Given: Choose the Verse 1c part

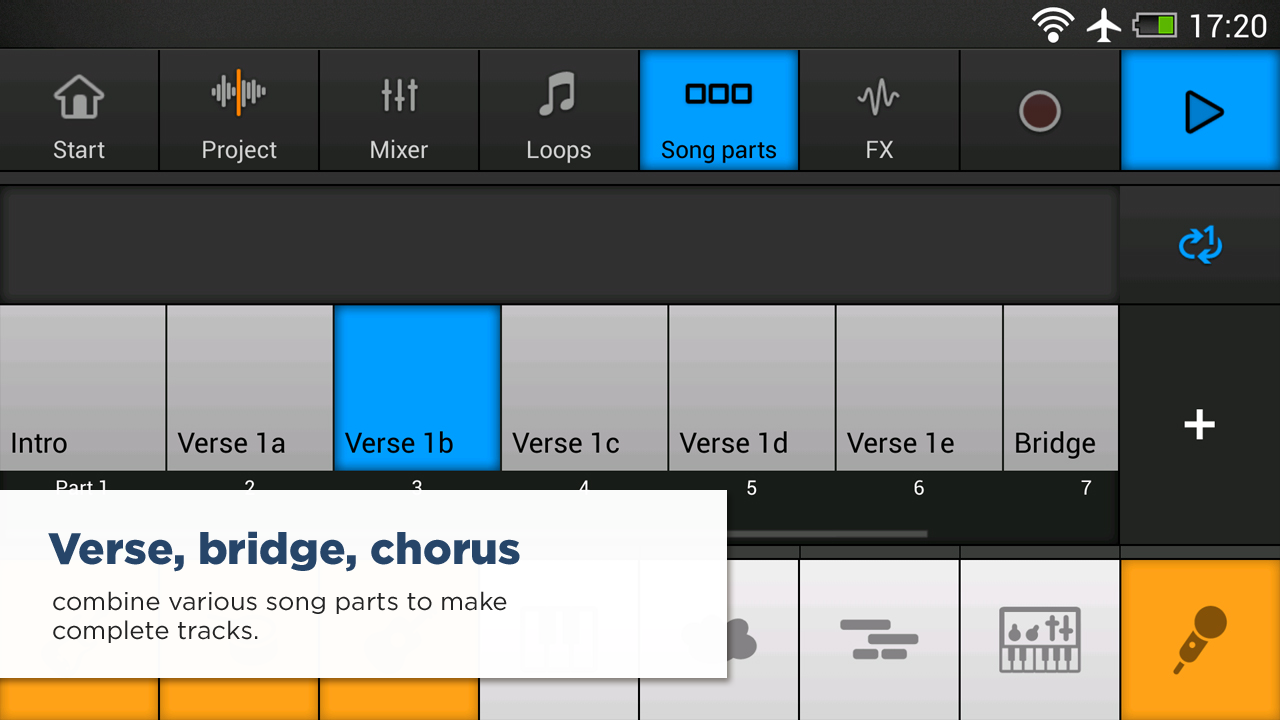Looking at the screenshot, I should 584,388.
